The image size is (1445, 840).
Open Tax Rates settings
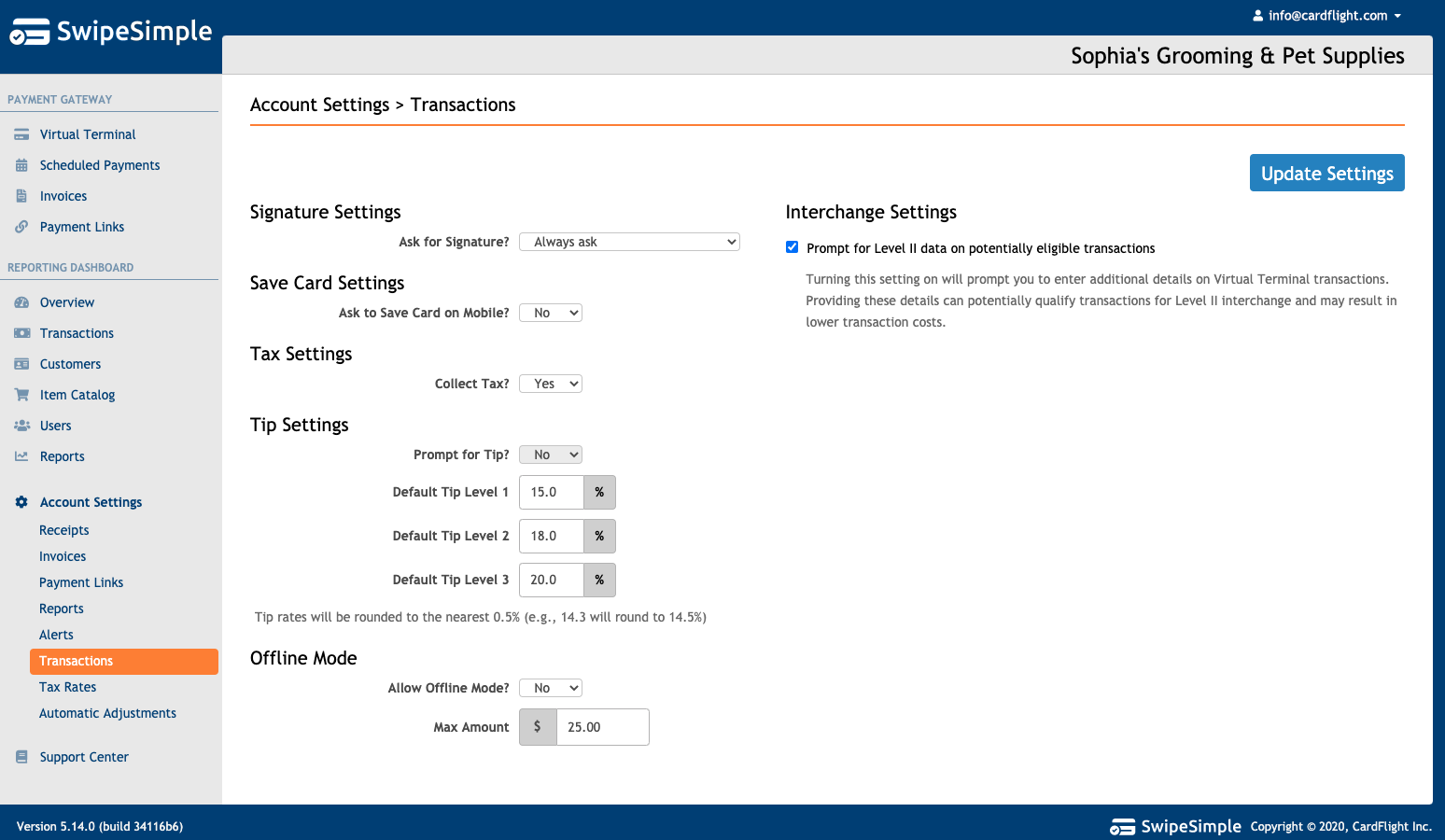coord(68,687)
